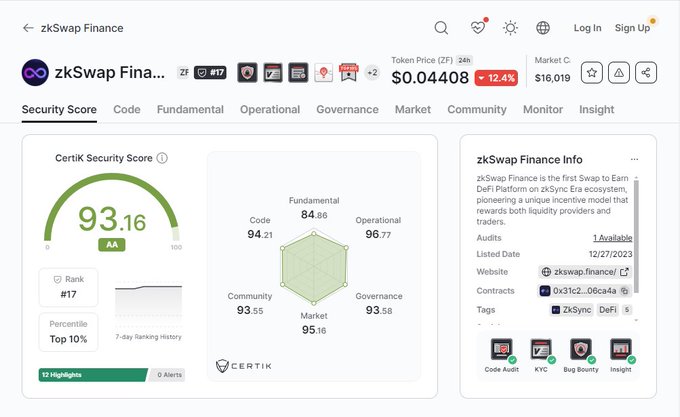
Task: Expand the +2 more badges
Action: (x=372, y=72)
